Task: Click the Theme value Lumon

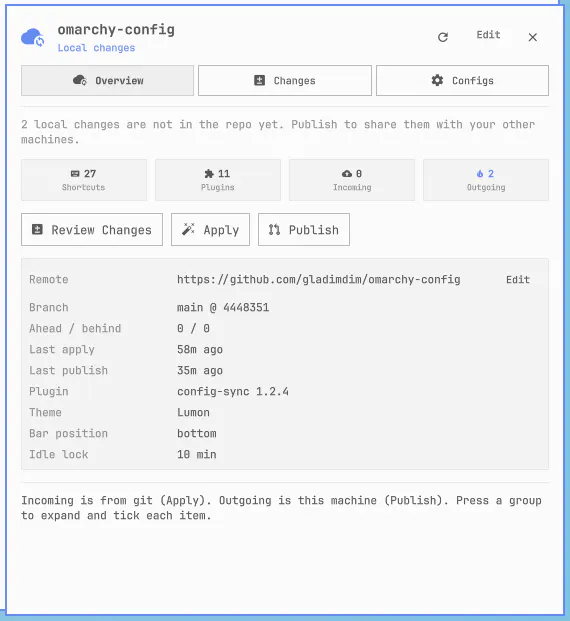Action: coord(193,413)
